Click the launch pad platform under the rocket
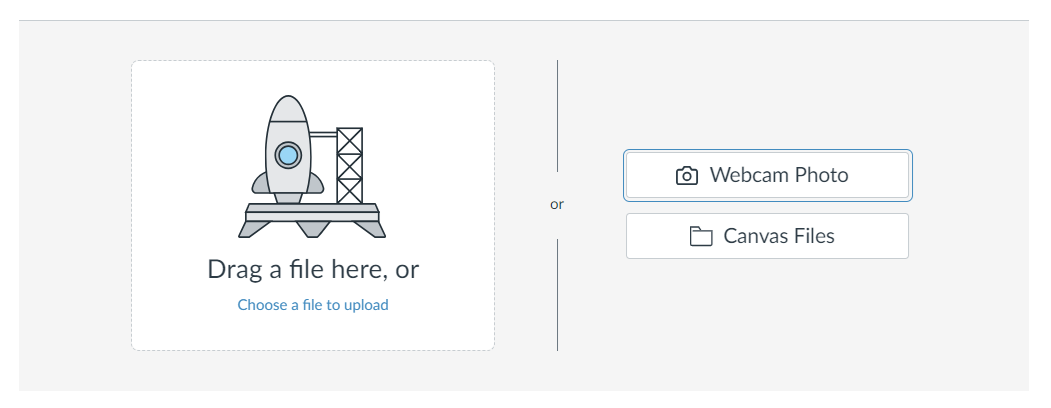The height and width of the screenshot is (408, 1051). (x=312, y=212)
